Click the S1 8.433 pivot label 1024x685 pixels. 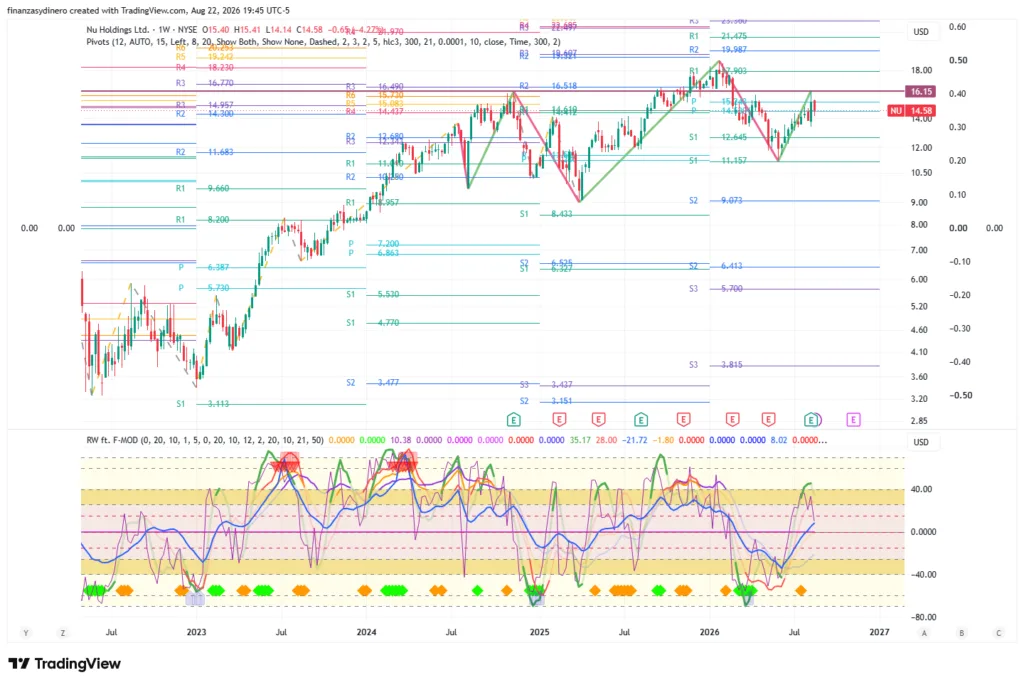(x=546, y=214)
